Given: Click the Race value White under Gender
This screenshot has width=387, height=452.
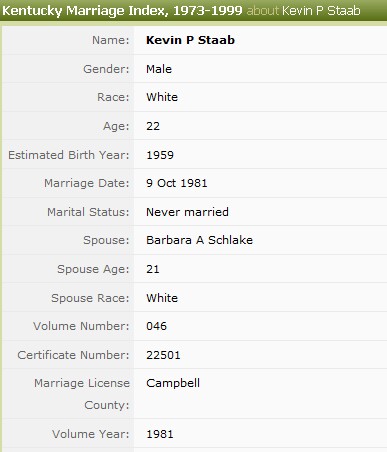Looking at the screenshot, I should (162, 97).
